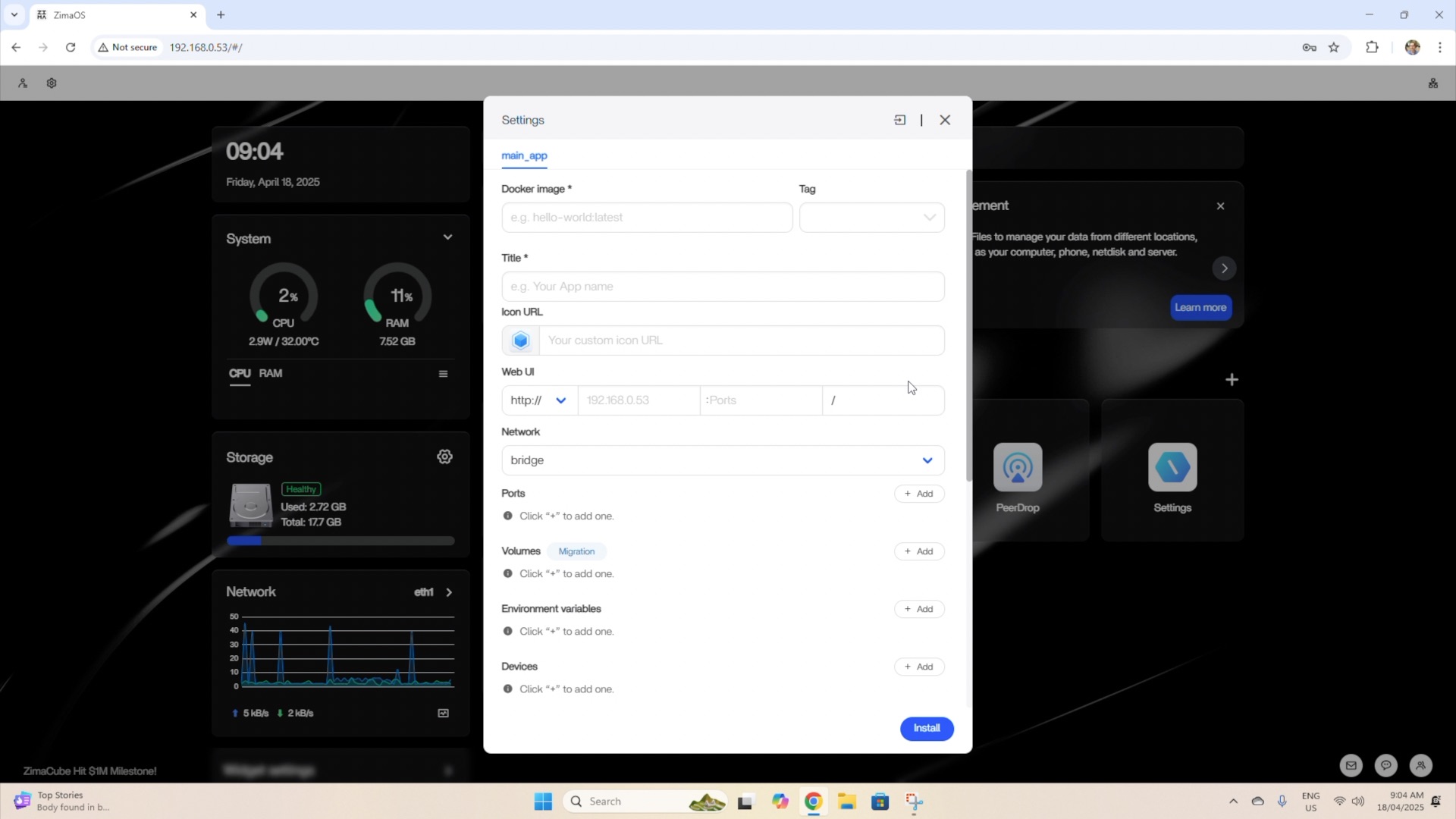Click the Install button

pos(926,728)
